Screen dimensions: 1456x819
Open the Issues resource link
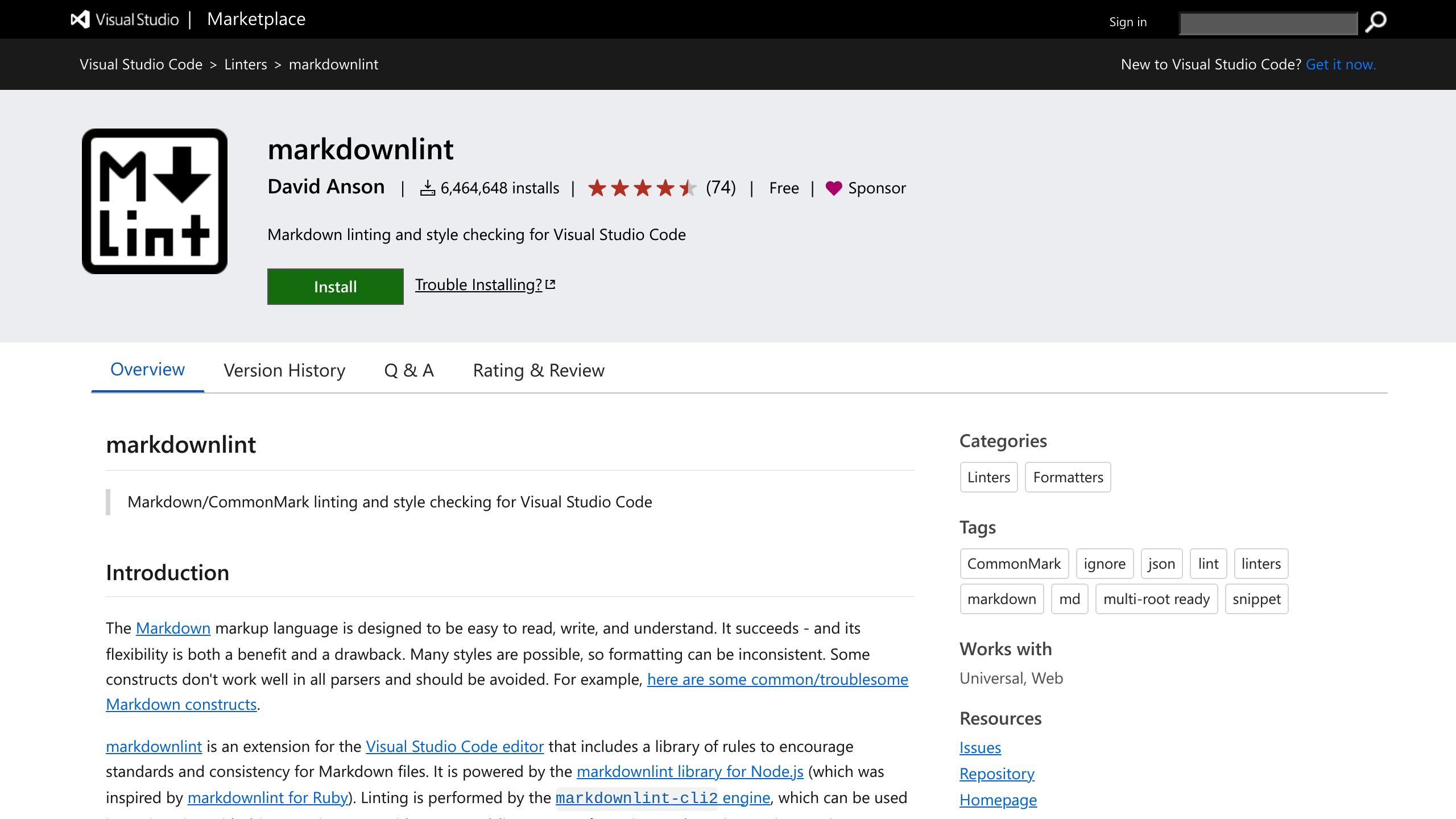pos(980,747)
